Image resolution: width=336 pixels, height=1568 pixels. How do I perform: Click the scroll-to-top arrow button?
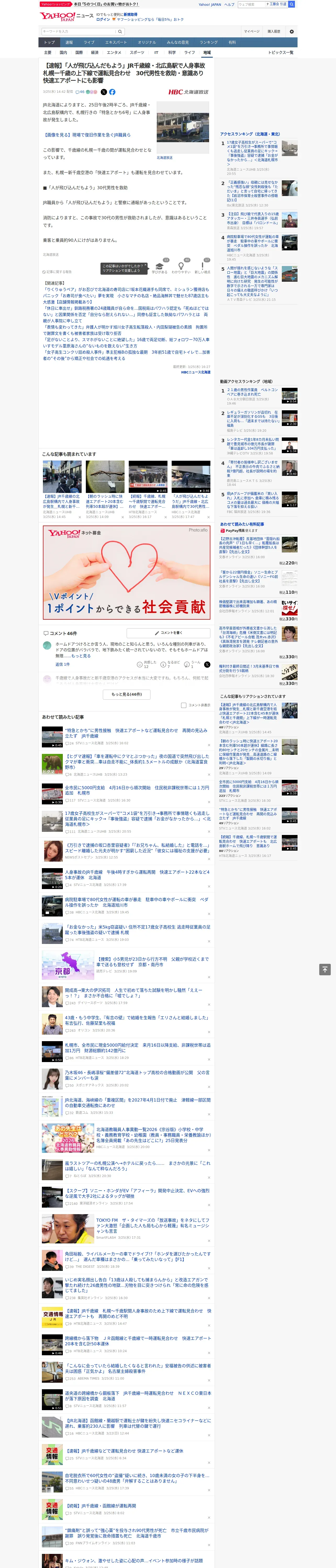point(325,969)
